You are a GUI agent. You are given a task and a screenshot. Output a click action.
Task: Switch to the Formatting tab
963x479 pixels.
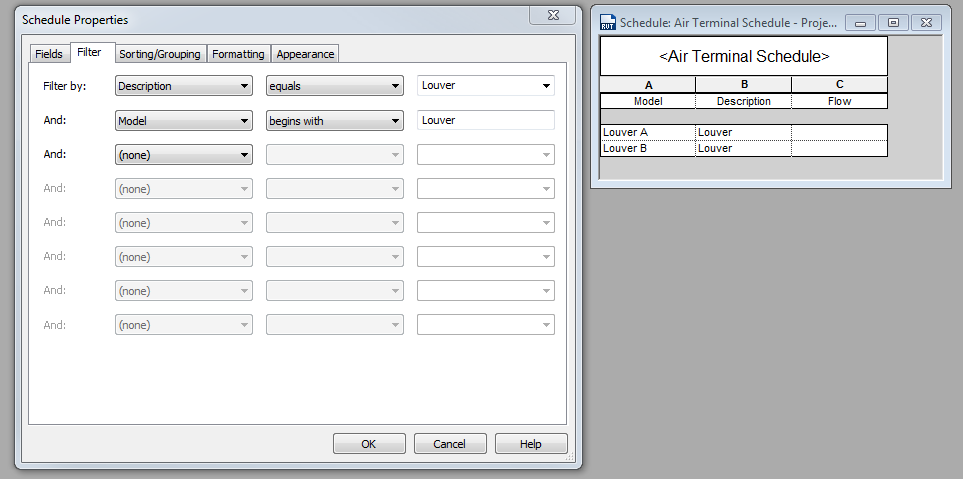(x=238, y=54)
